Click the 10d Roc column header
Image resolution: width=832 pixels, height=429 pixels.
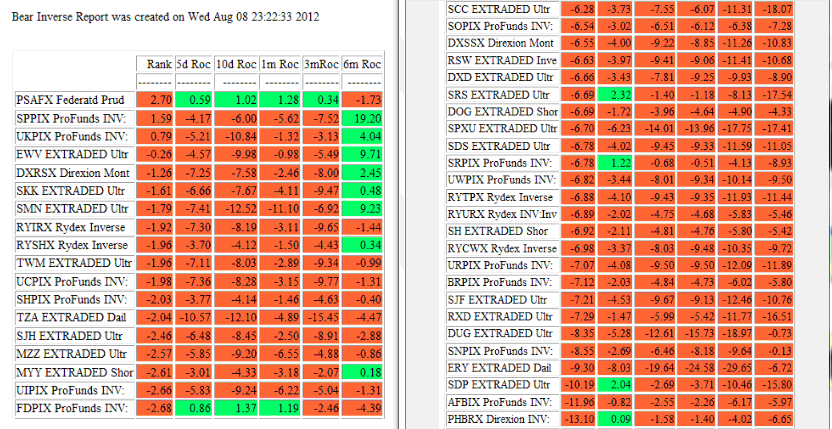click(x=236, y=64)
